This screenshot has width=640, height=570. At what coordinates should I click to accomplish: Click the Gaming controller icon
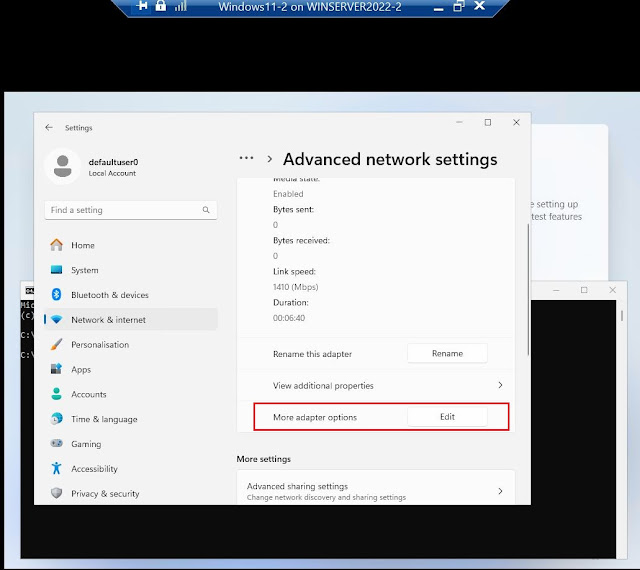click(x=56, y=443)
